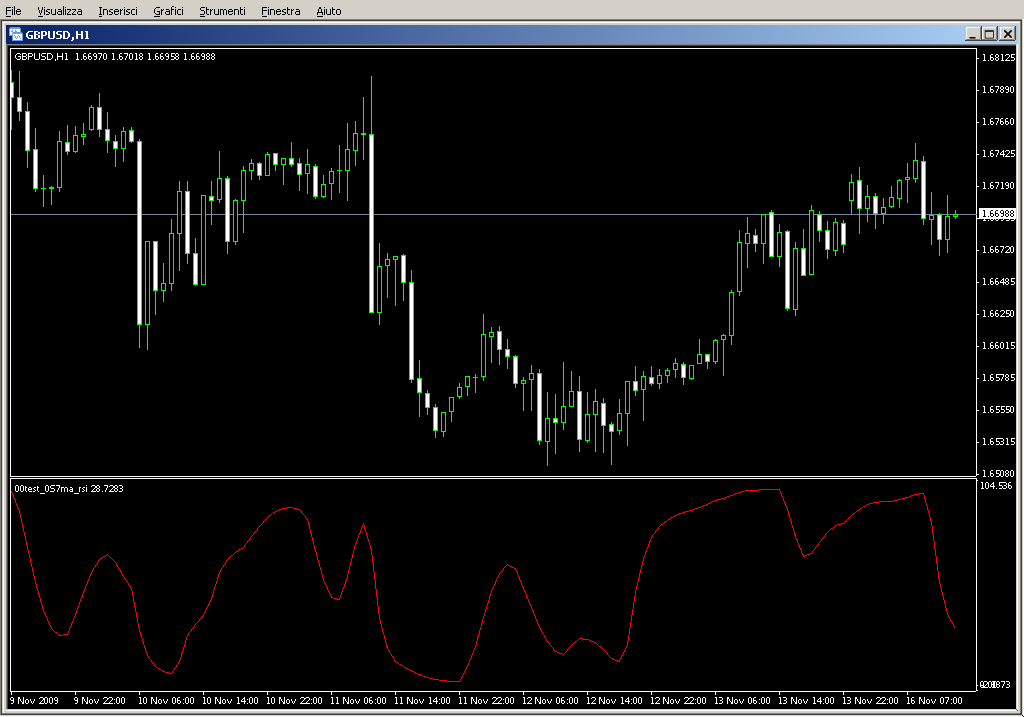This screenshot has height=717, width=1024.
Task: Close the GBPUSD,H1 chart window
Action: coord(1008,34)
